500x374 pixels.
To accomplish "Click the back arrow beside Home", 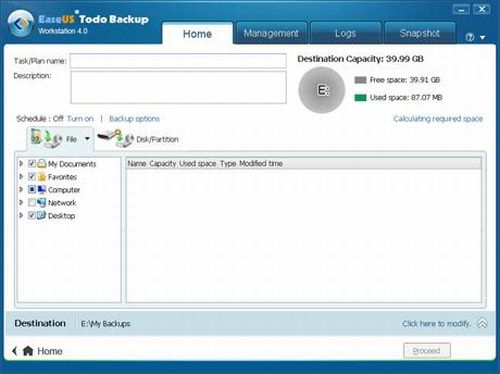I will [x=14, y=351].
